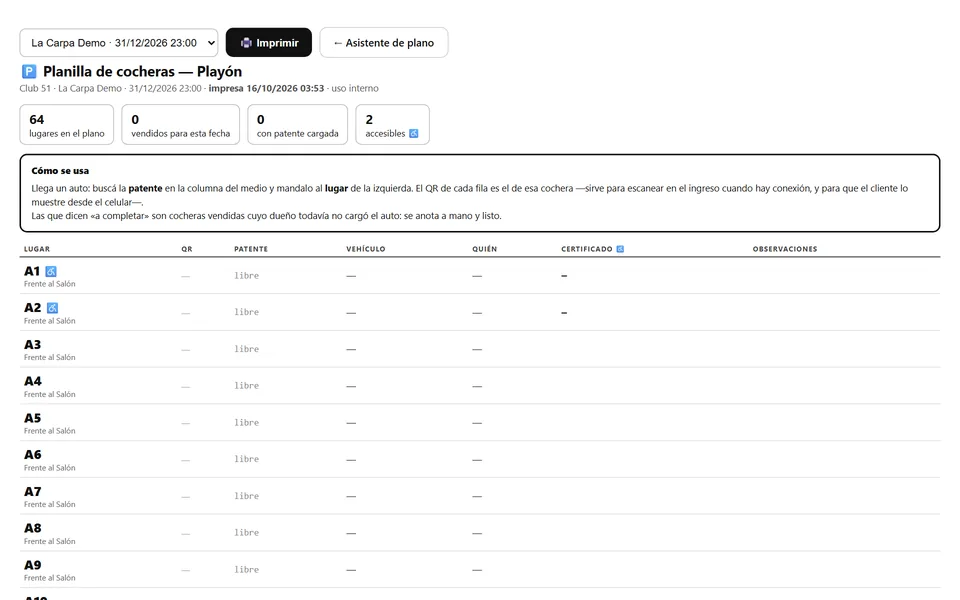Click the Imprimir button

(269, 43)
